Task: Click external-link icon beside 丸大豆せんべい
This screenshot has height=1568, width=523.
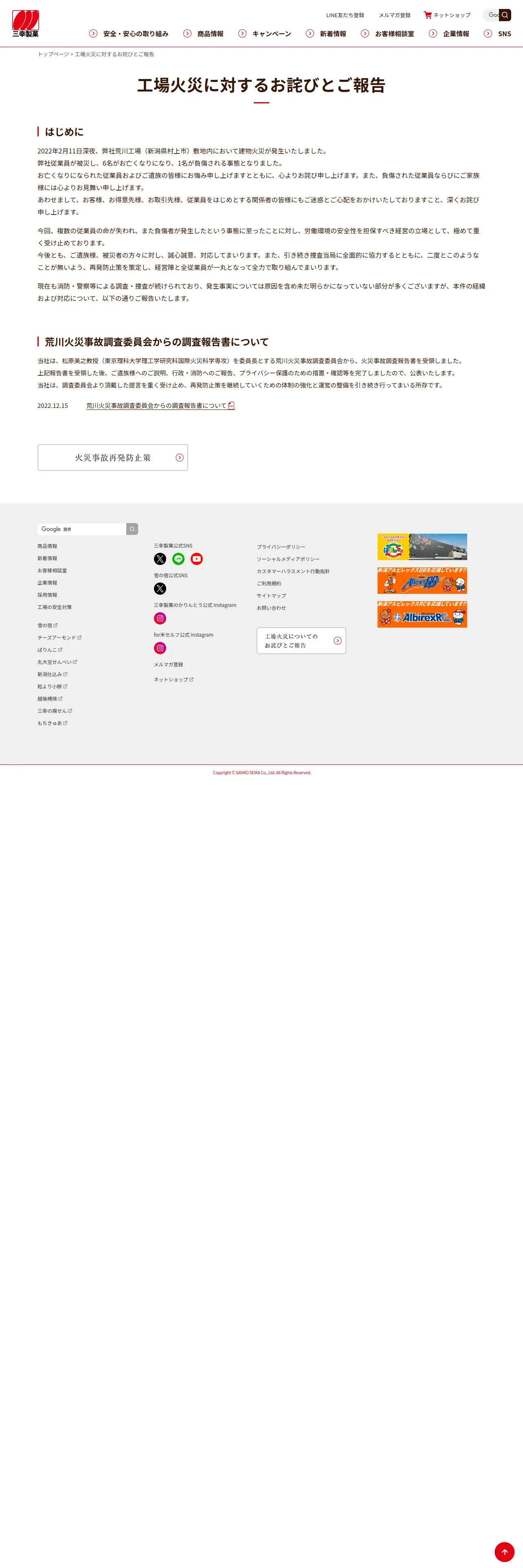Action: 75,661
